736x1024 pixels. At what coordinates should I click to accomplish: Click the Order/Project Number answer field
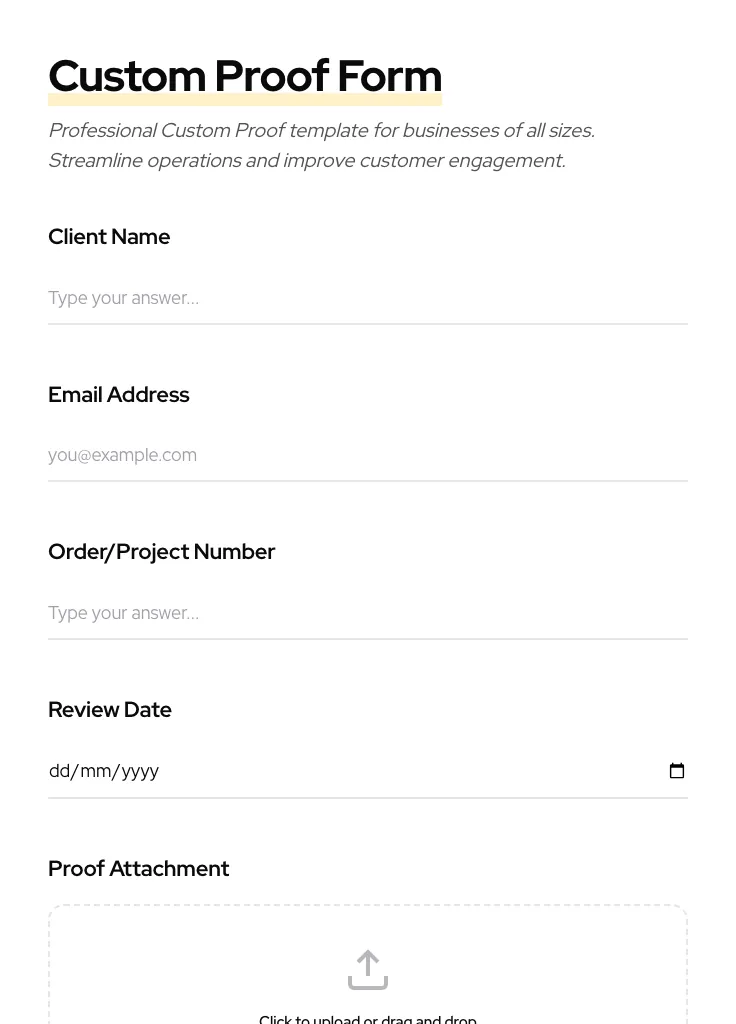pos(368,613)
